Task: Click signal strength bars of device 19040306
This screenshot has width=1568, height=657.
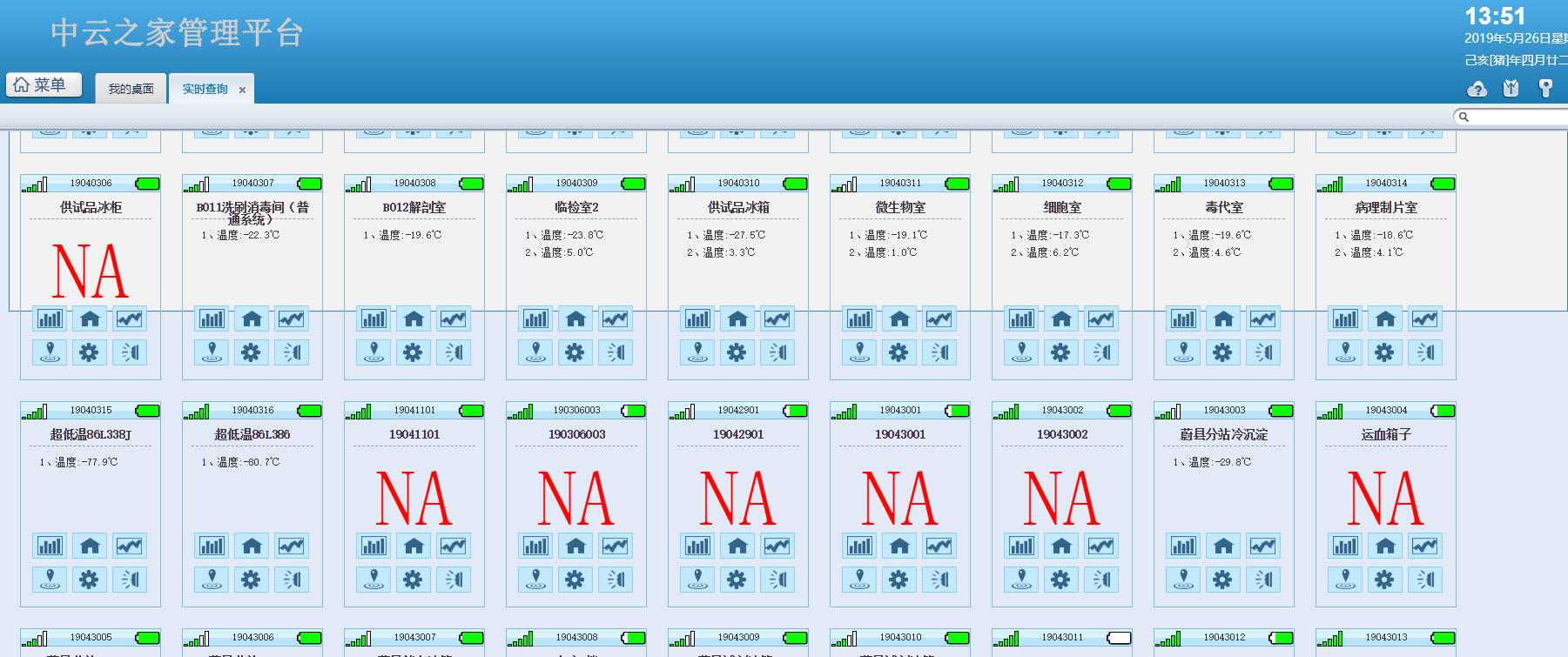Action: [x=35, y=184]
